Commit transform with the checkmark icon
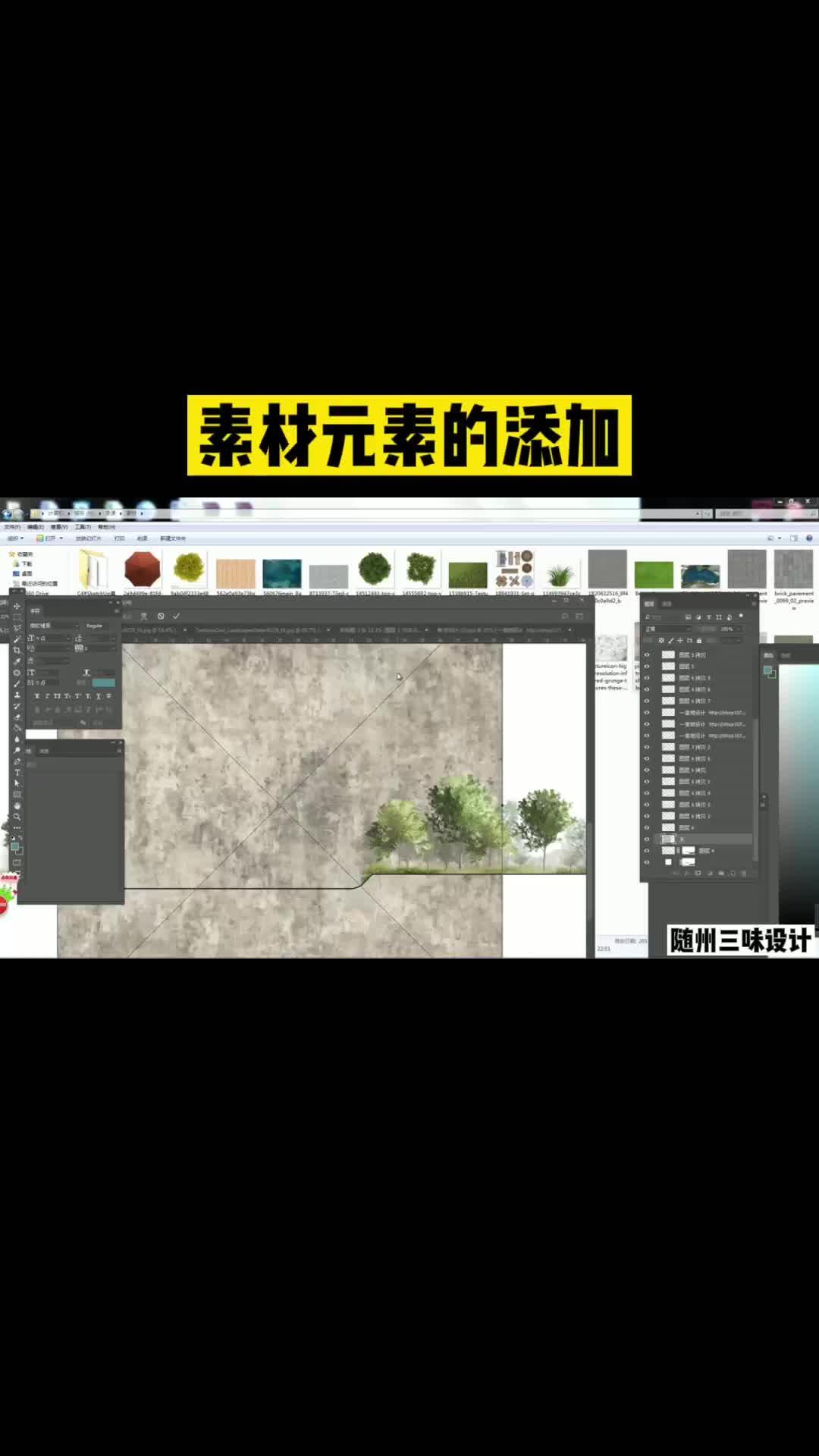819x1456 pixels. click(177, 616)
